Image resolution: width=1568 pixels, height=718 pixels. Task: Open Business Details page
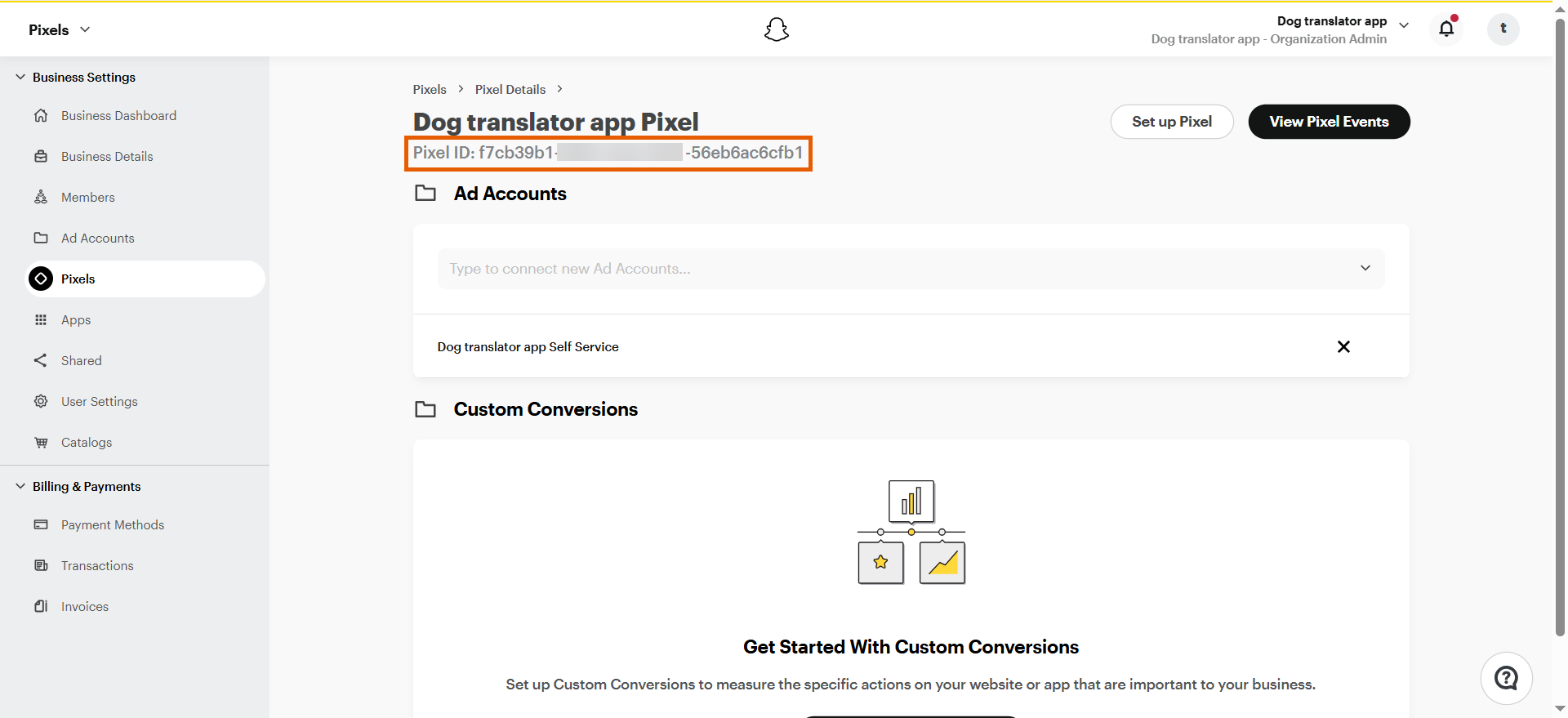click(x=107, y=156)
